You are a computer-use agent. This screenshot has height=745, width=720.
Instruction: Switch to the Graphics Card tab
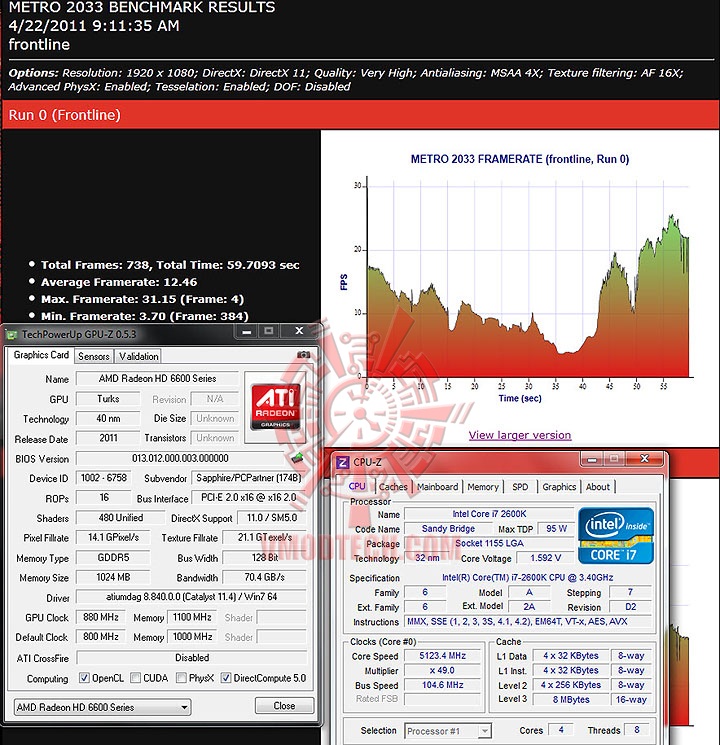click(x=41, y=355)
